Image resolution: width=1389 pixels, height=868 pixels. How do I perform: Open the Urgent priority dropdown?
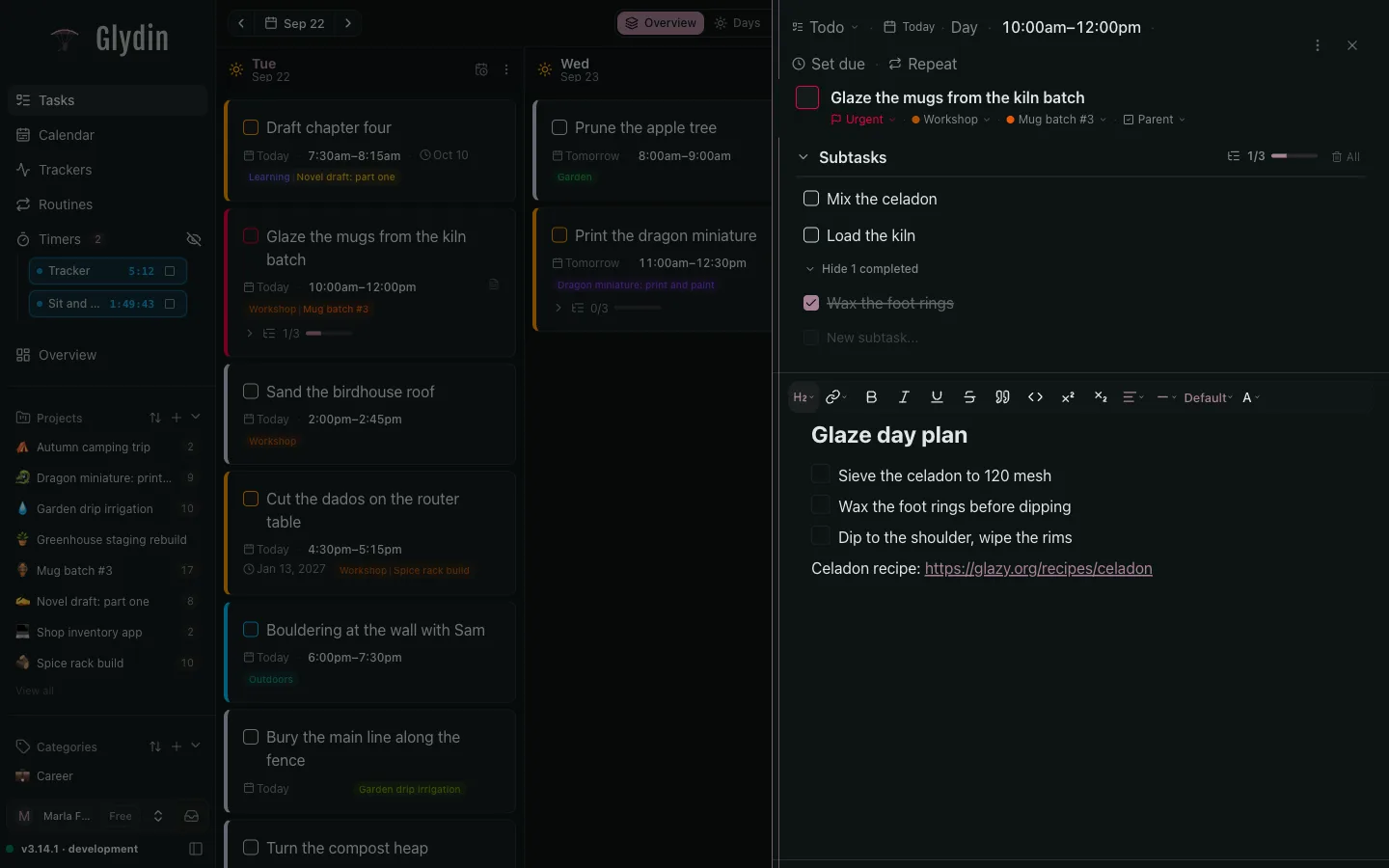(863, 120)
